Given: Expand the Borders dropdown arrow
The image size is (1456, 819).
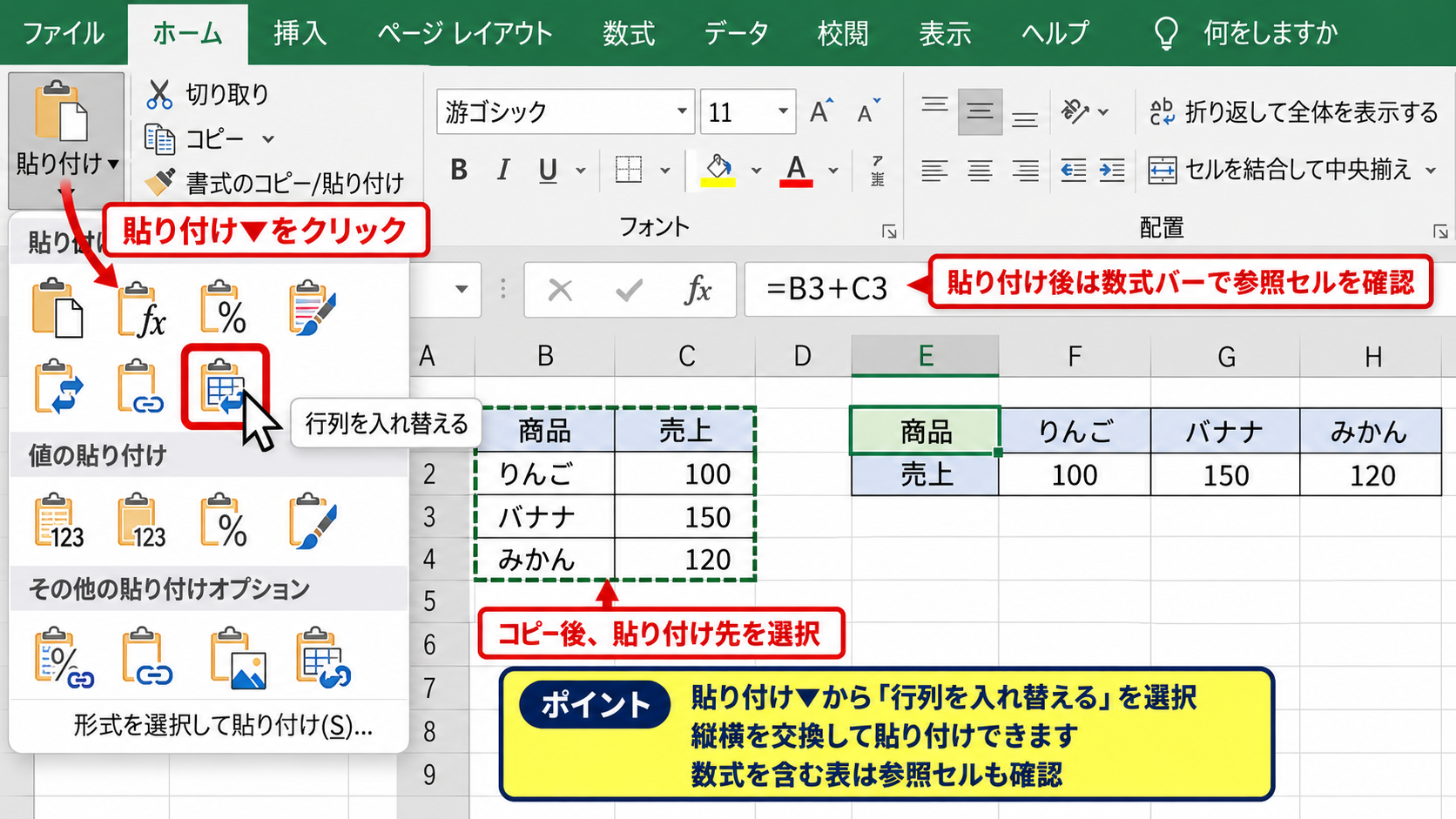Looking at the screenshot, I should pyautogui.click(x=665, y=171).
